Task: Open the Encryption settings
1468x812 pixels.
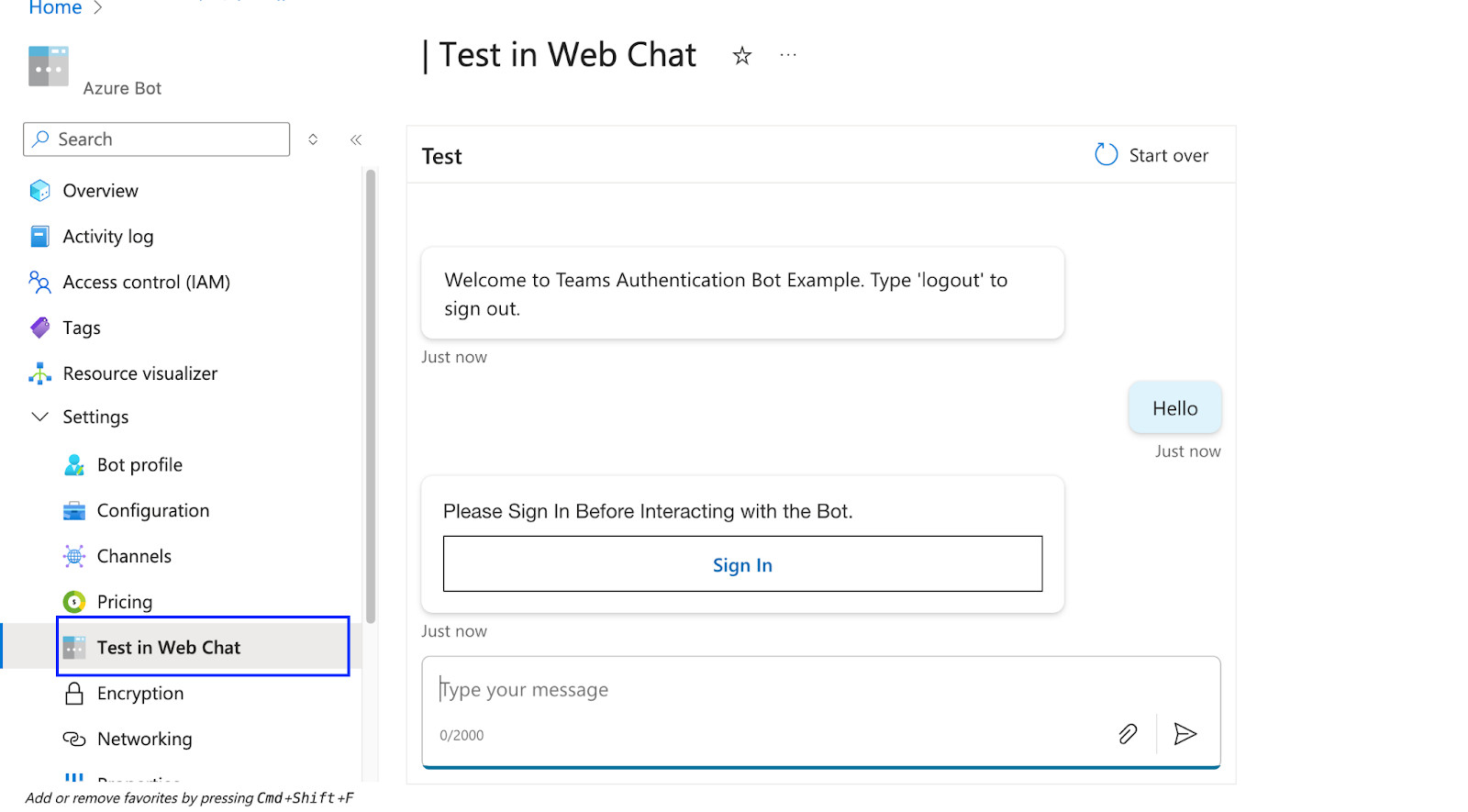Action: 139,693
